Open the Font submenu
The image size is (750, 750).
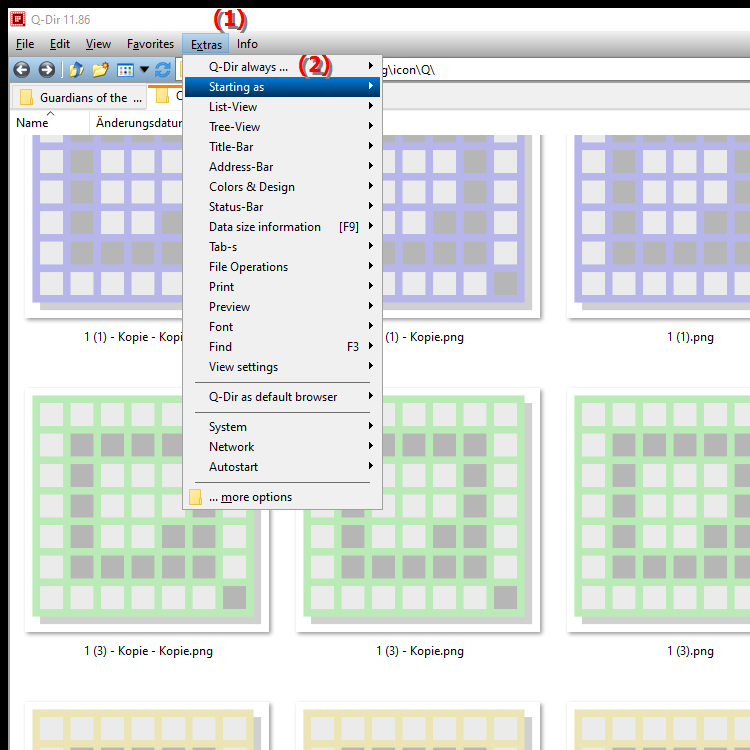click(282, 327)
